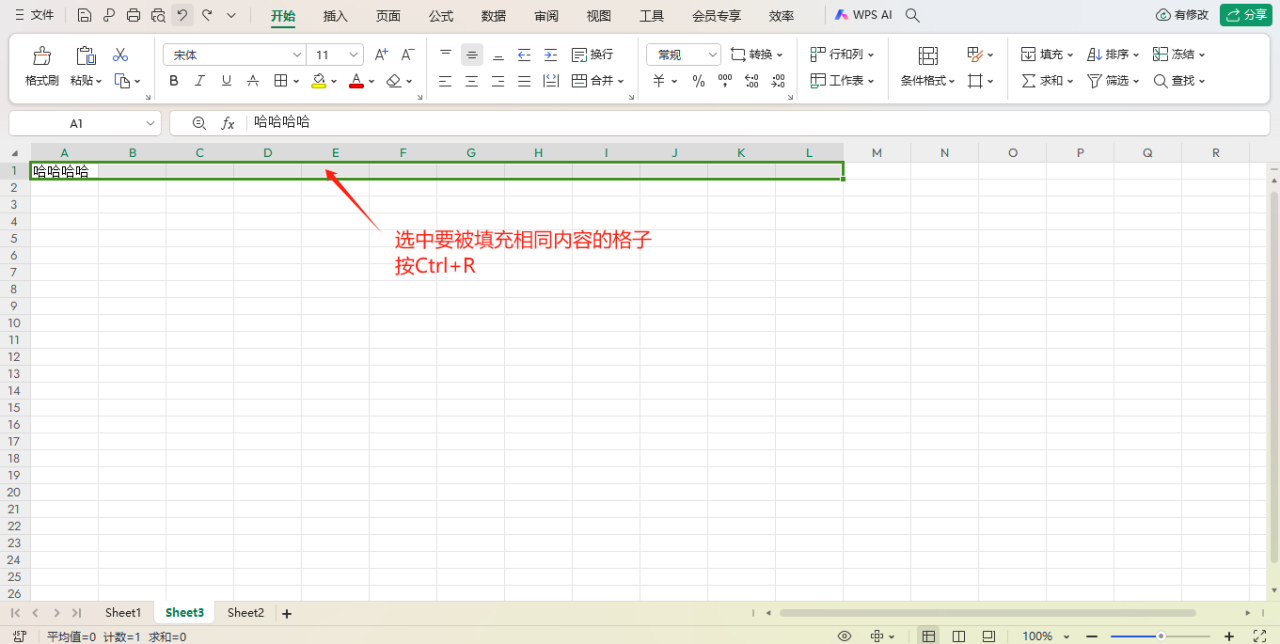
Task: Align text left horizontally
Action: (446, 81)
